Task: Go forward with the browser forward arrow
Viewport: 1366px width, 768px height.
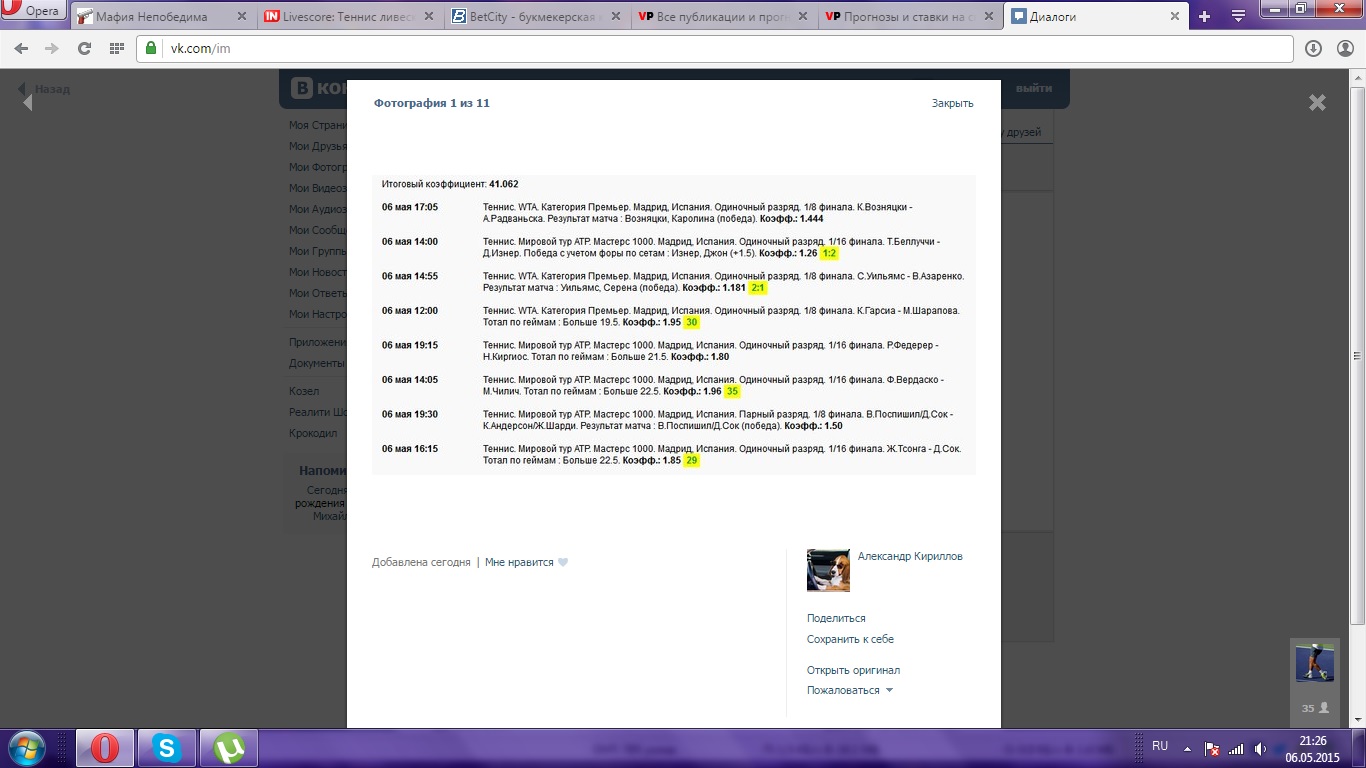Action: [x=52, y=49]
